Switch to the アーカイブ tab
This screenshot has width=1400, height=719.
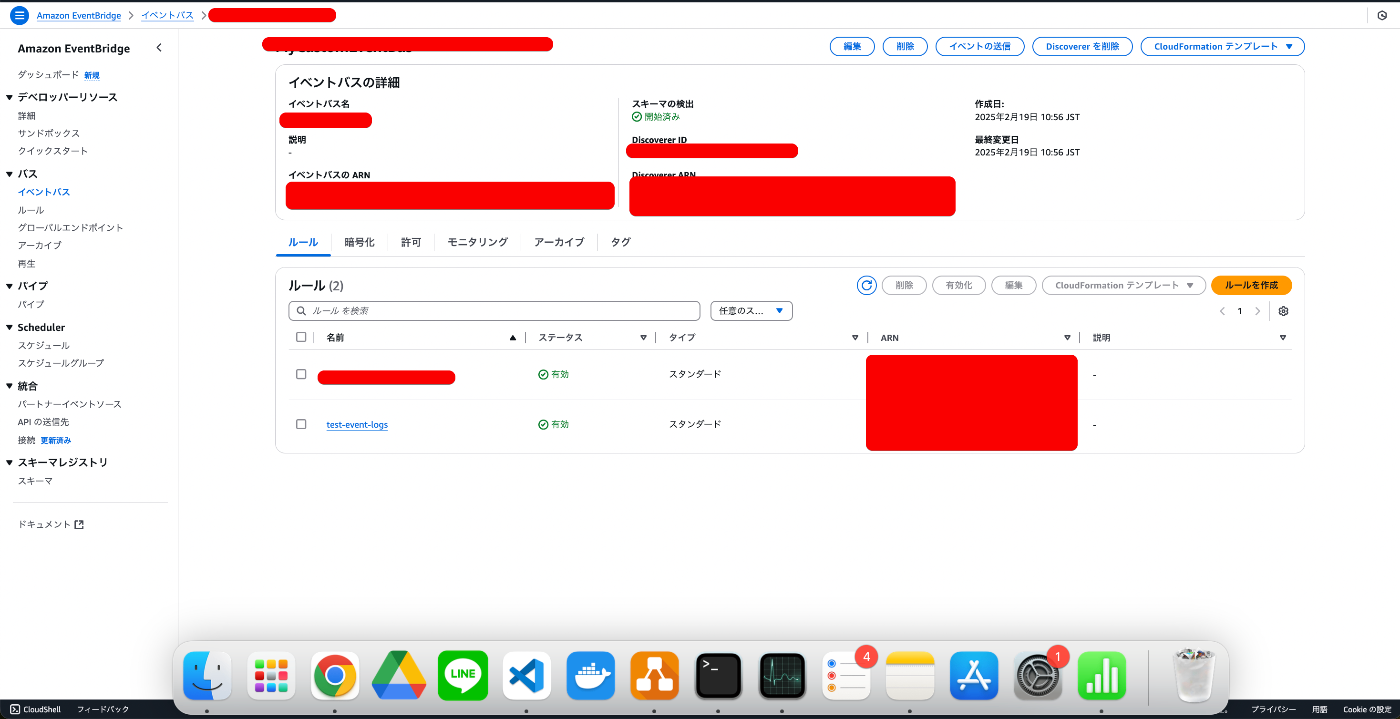tap(559, 242)
